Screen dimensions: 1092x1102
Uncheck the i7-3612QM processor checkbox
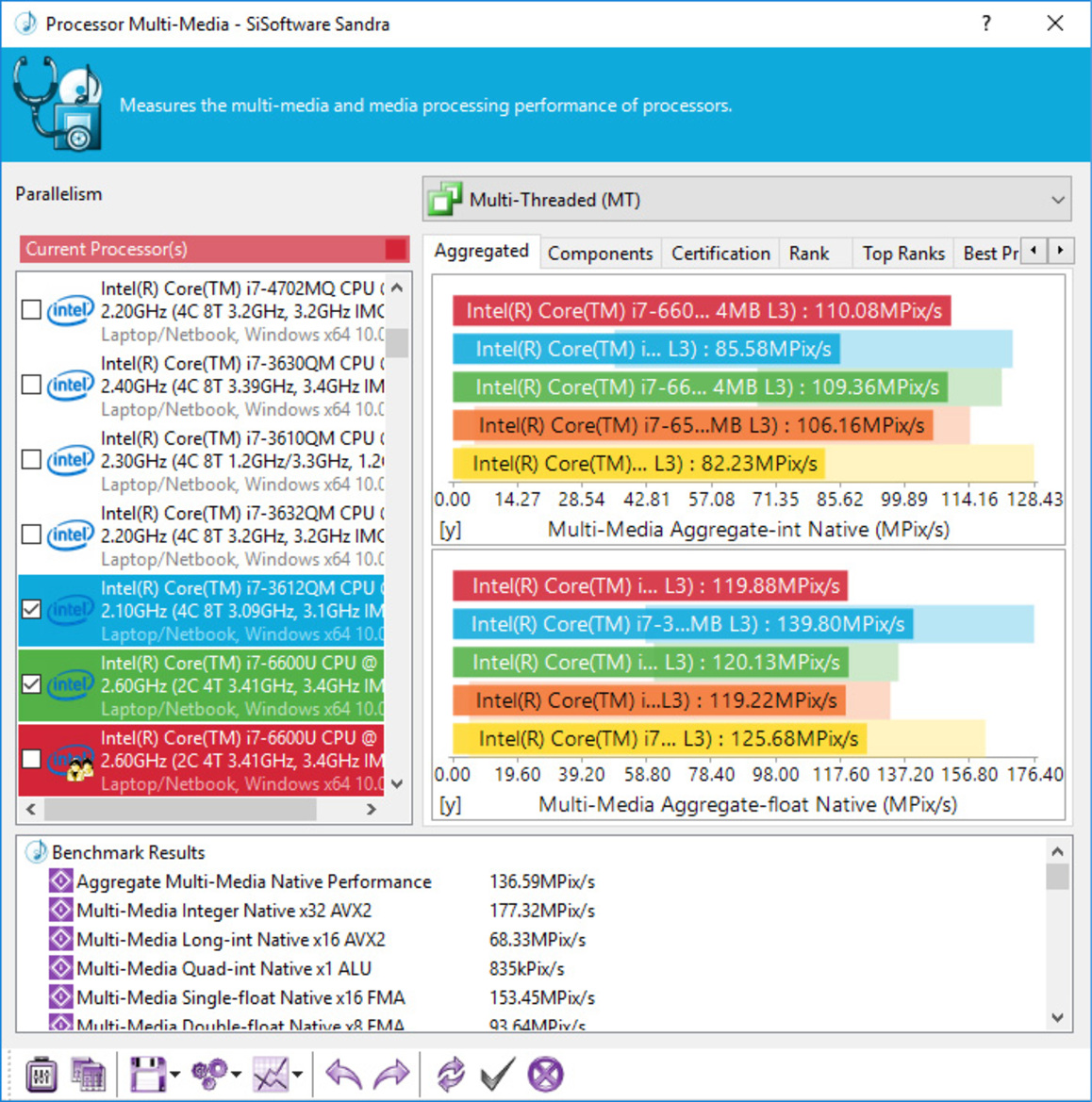(31, 609)
